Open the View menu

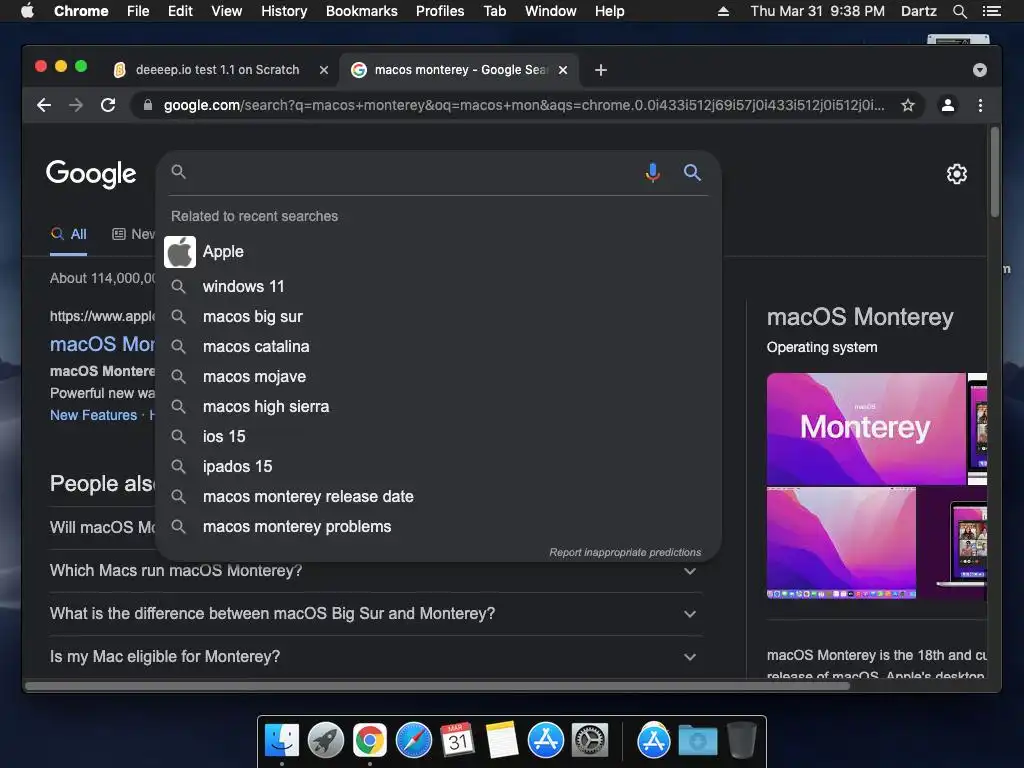point(227,11)
